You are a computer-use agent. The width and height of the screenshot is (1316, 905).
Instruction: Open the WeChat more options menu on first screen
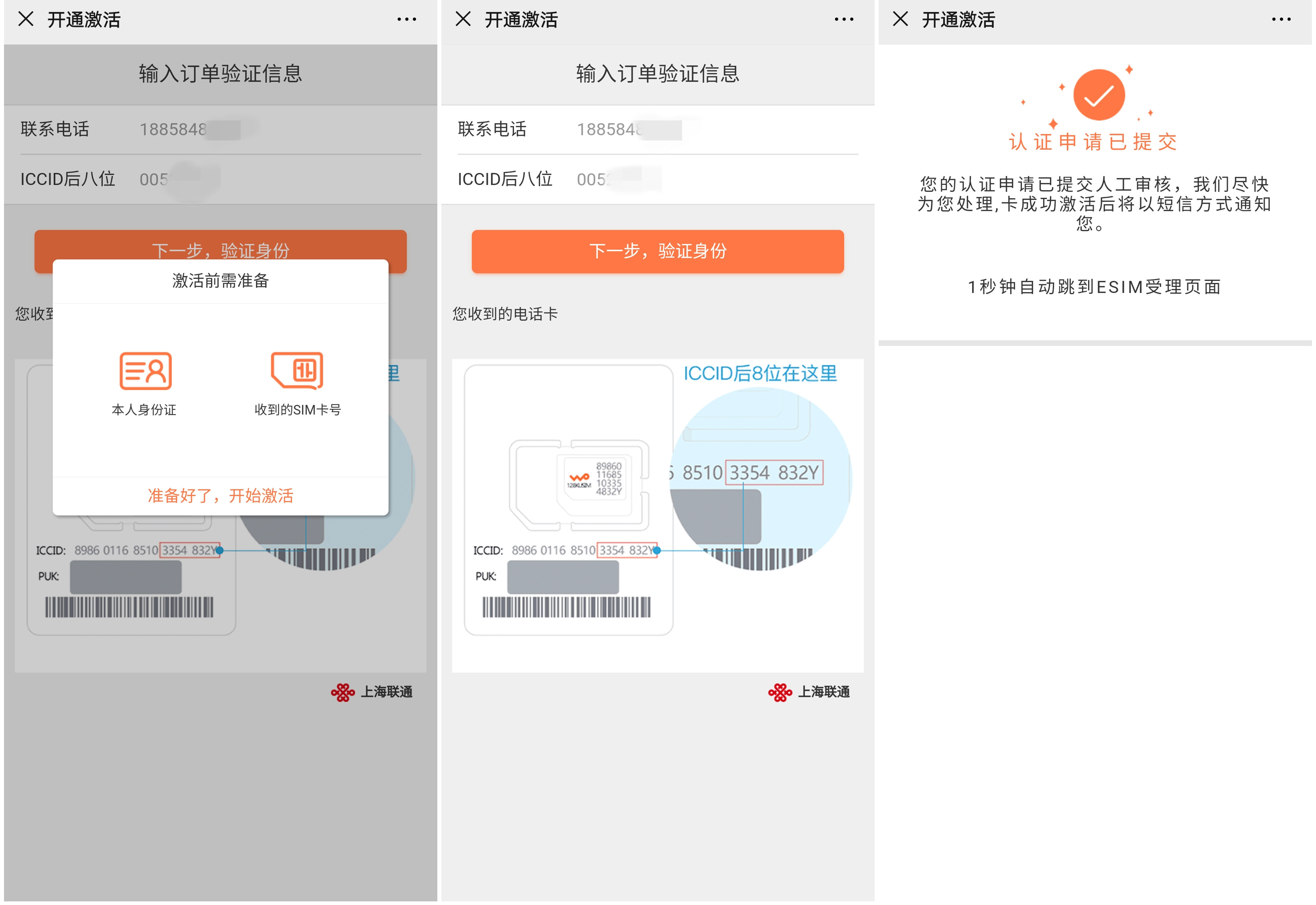(x=406, y=19)
